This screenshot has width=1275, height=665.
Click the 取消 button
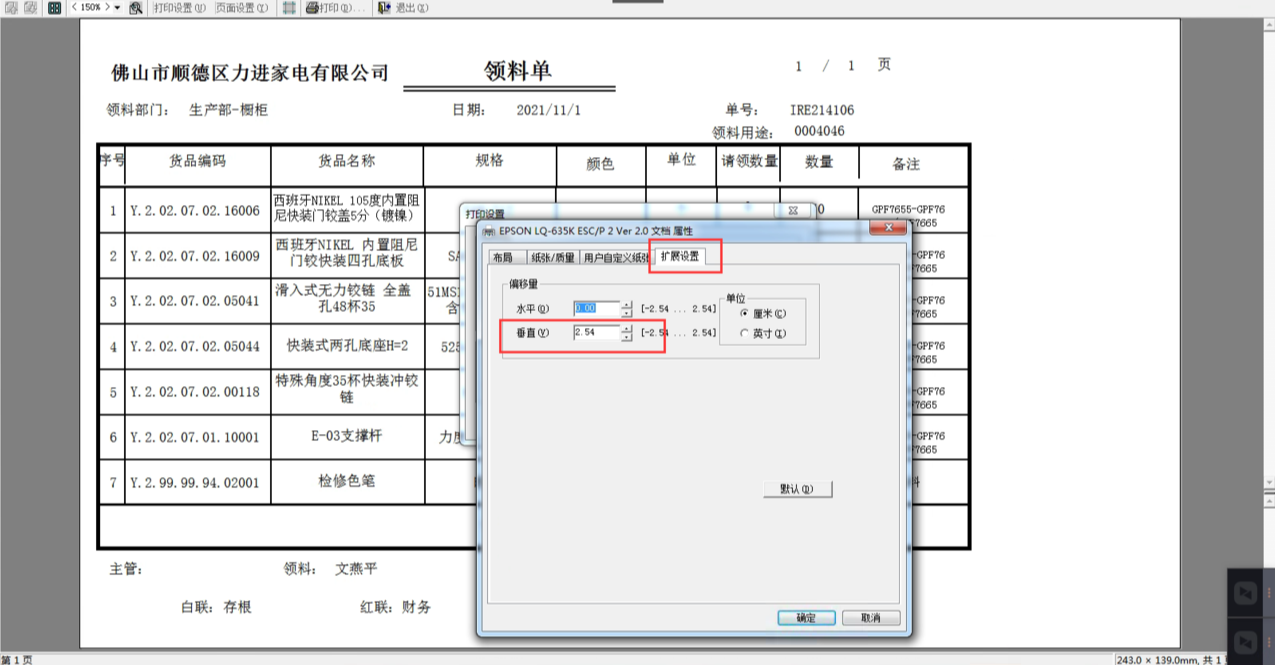click(869, 617)
